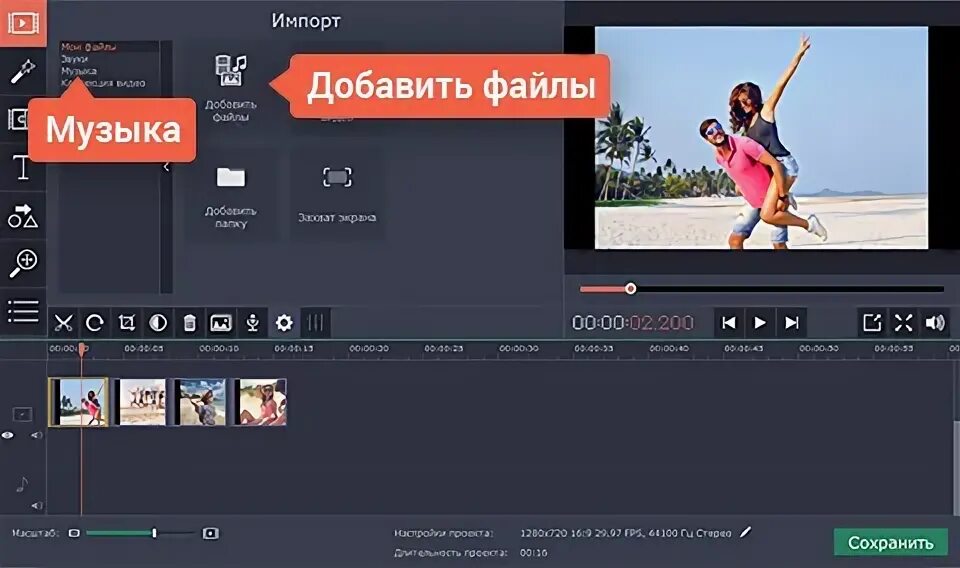Toggle video track visibility eye

(x=7, y=435)
